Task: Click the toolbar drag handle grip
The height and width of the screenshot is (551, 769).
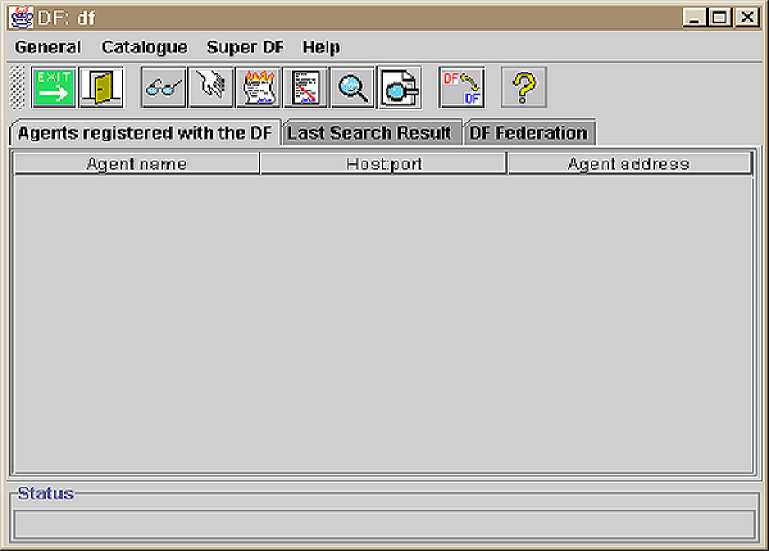Action: (17, 88)
